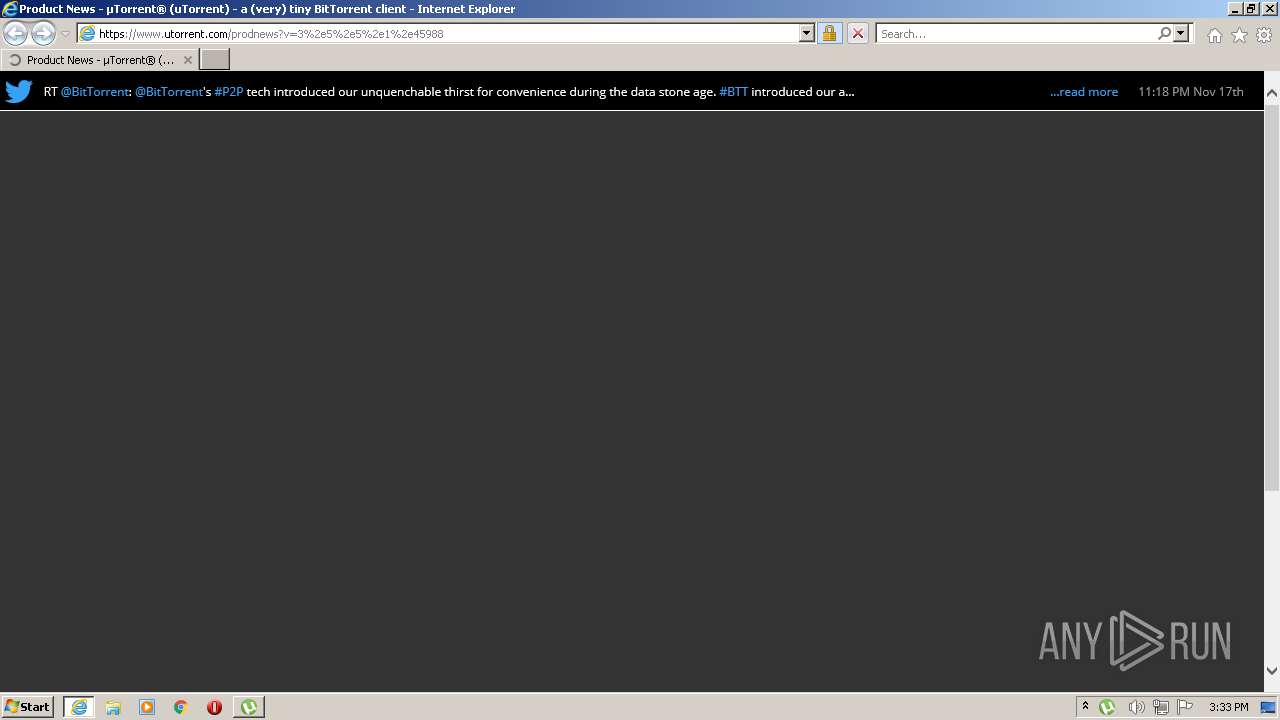Show hidden tray icons arrow
Screen dimensions: 1280x720
[1085, 707]
